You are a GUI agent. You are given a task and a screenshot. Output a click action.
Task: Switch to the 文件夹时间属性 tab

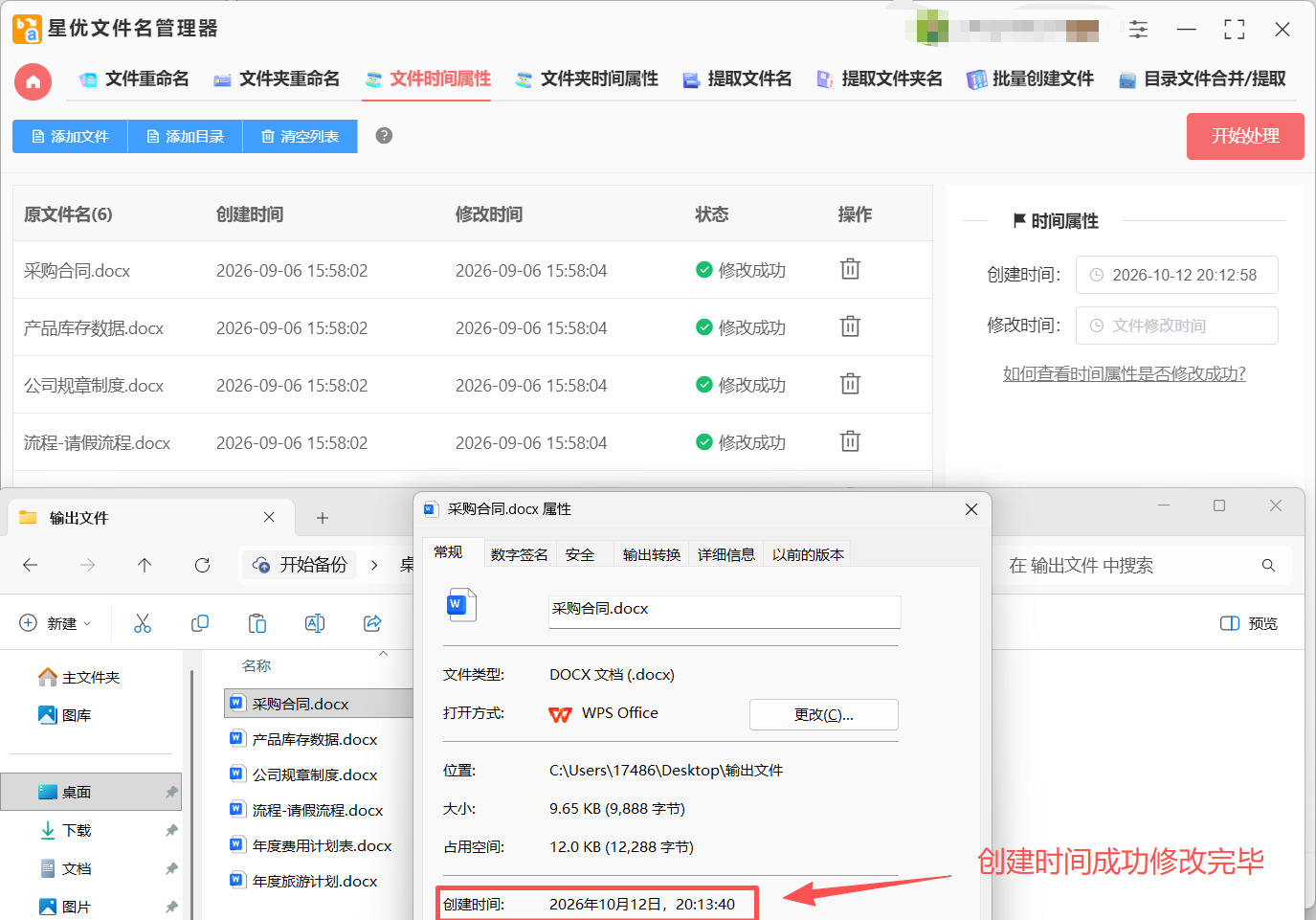tap(587, 79)
